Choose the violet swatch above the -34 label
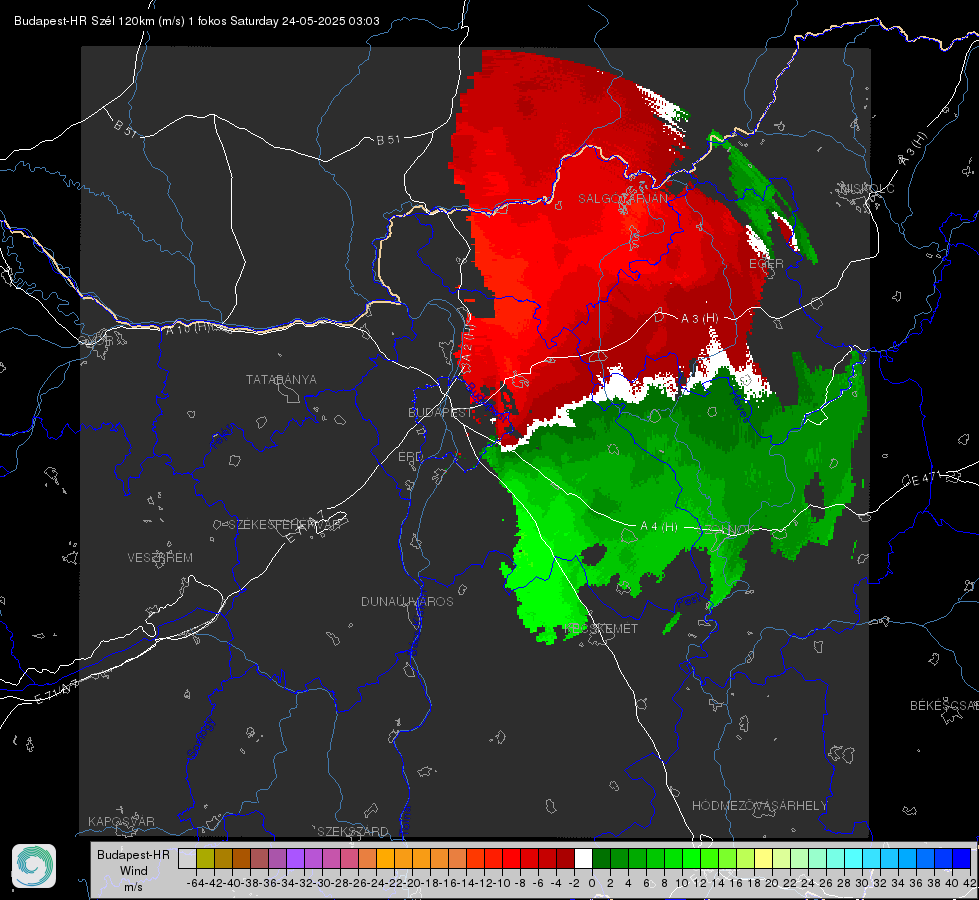The height and width of the screenshot is (900, 979). 295,858
